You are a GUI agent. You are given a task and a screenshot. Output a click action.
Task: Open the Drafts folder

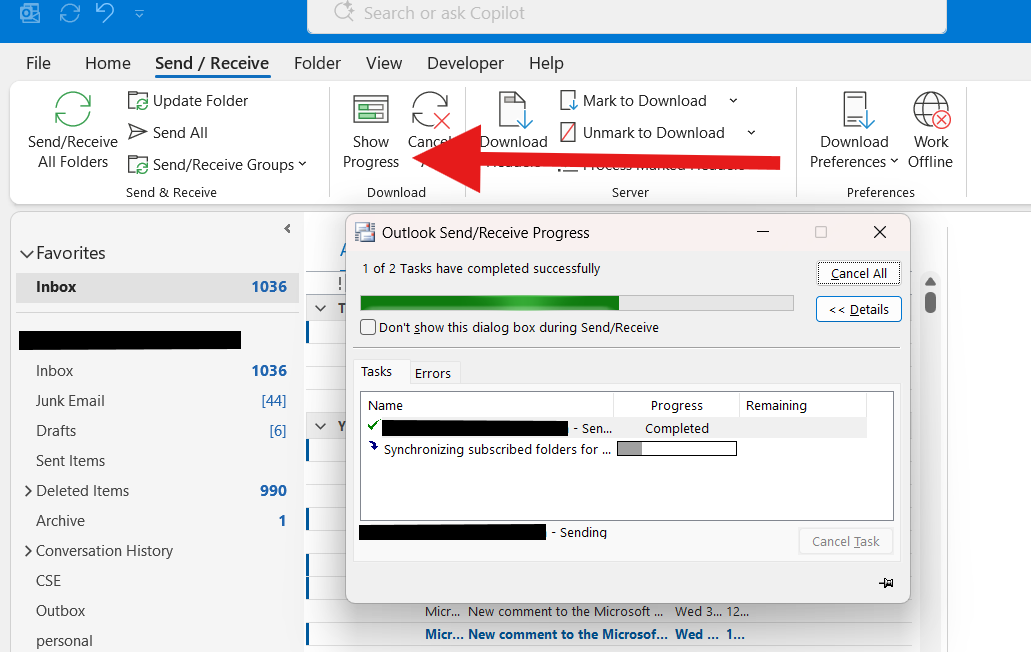(x=158, y=431)
